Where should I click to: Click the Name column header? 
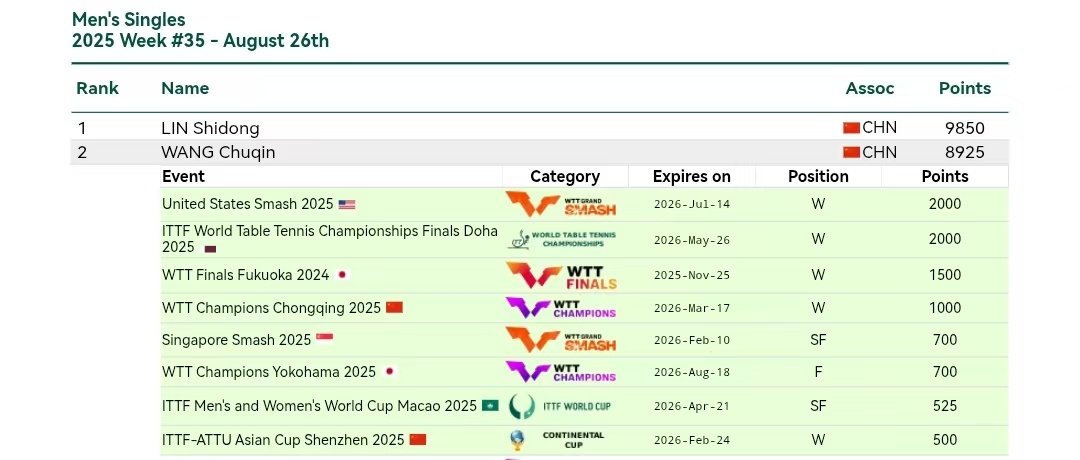click(x=185, y=88)
